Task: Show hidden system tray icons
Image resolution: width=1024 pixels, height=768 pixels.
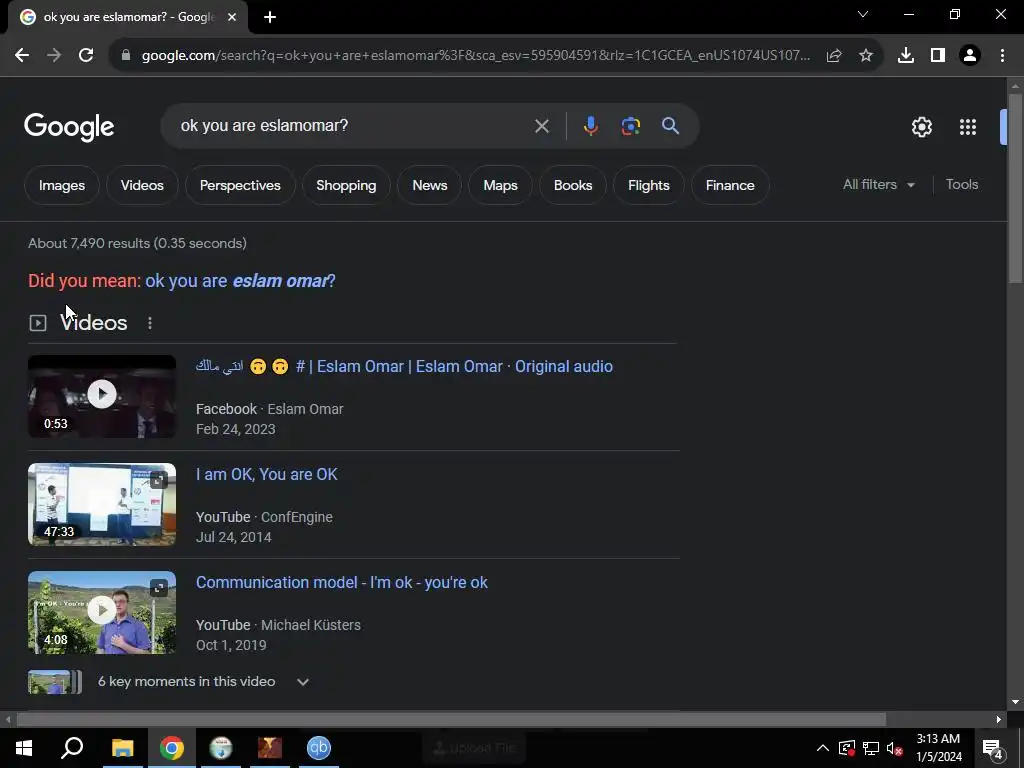Action: [x=823, y=748]
